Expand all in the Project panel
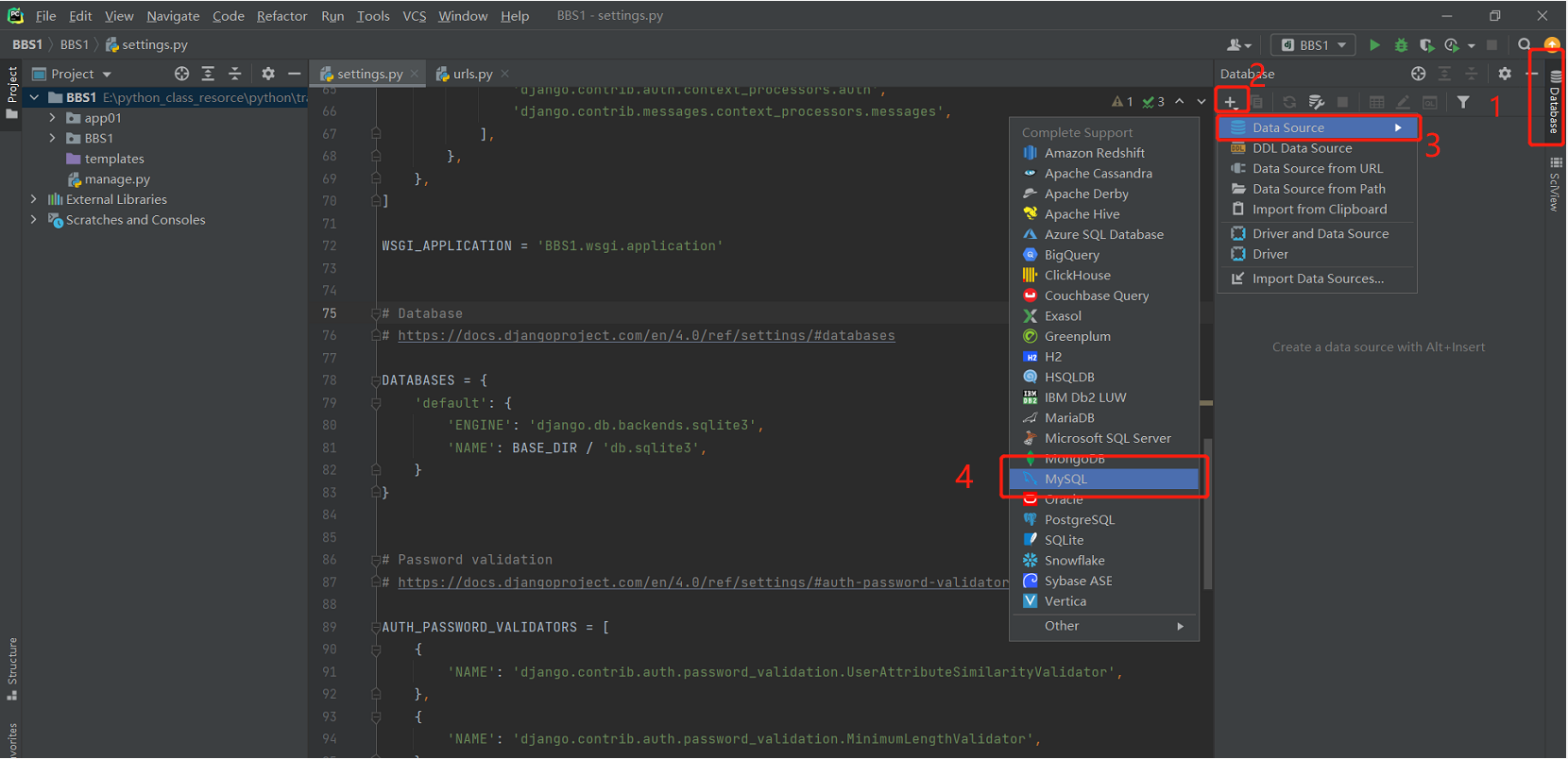 [x=208, y=74]
